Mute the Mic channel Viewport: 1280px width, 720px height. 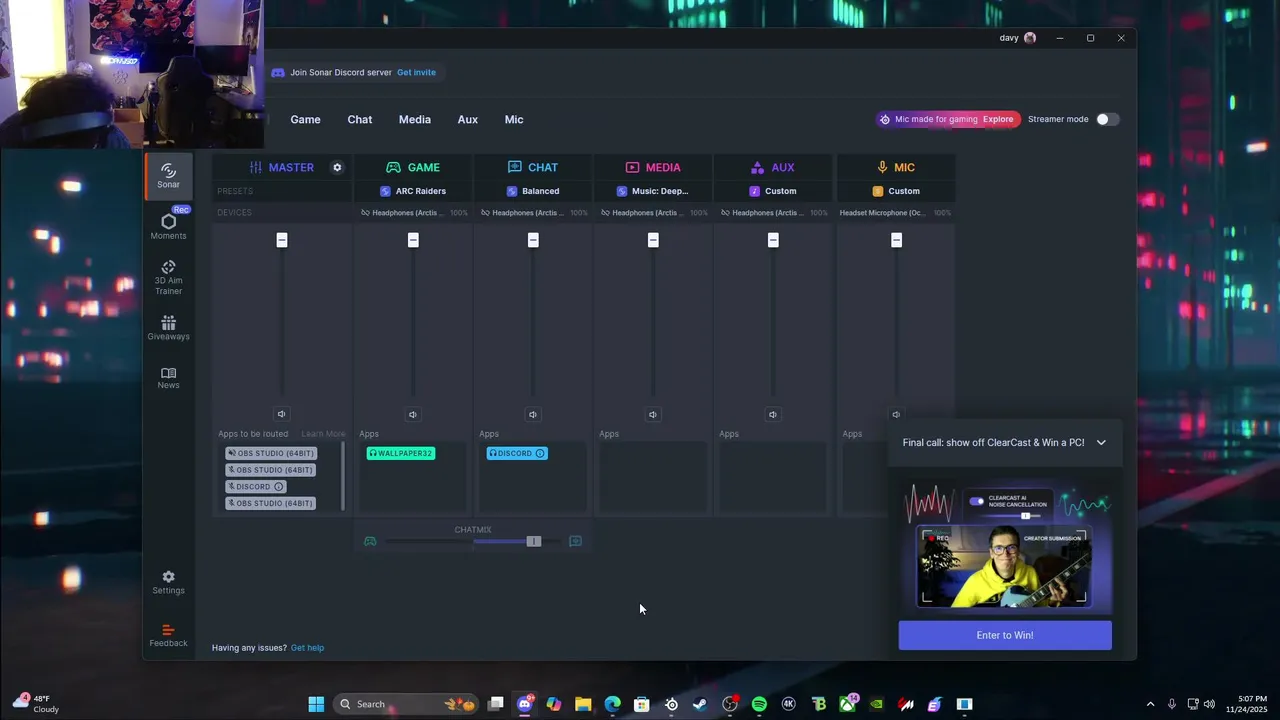(x=896, y=414)
